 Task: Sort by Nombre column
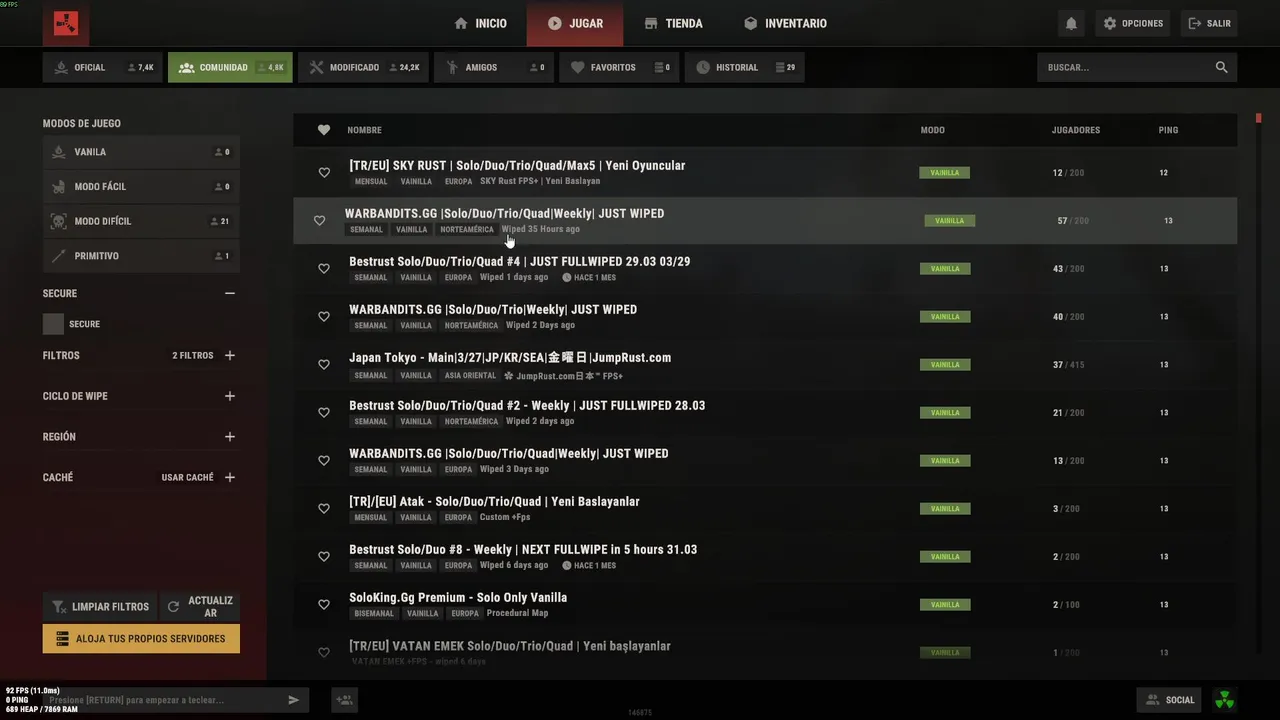click(x=364, y=130)
